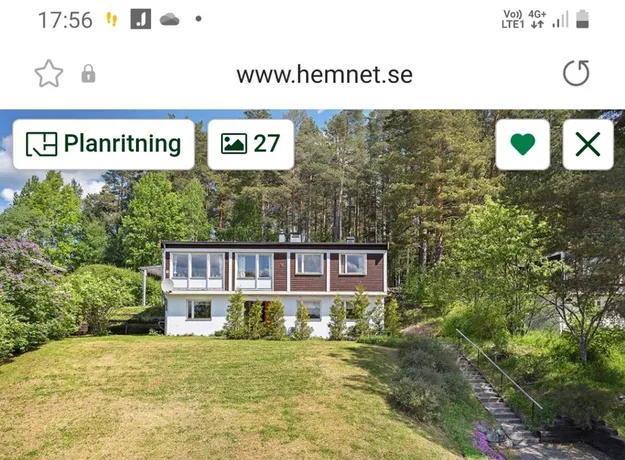
Task: Tap the notification overflow dot
Action: click(x=198, y=19)
